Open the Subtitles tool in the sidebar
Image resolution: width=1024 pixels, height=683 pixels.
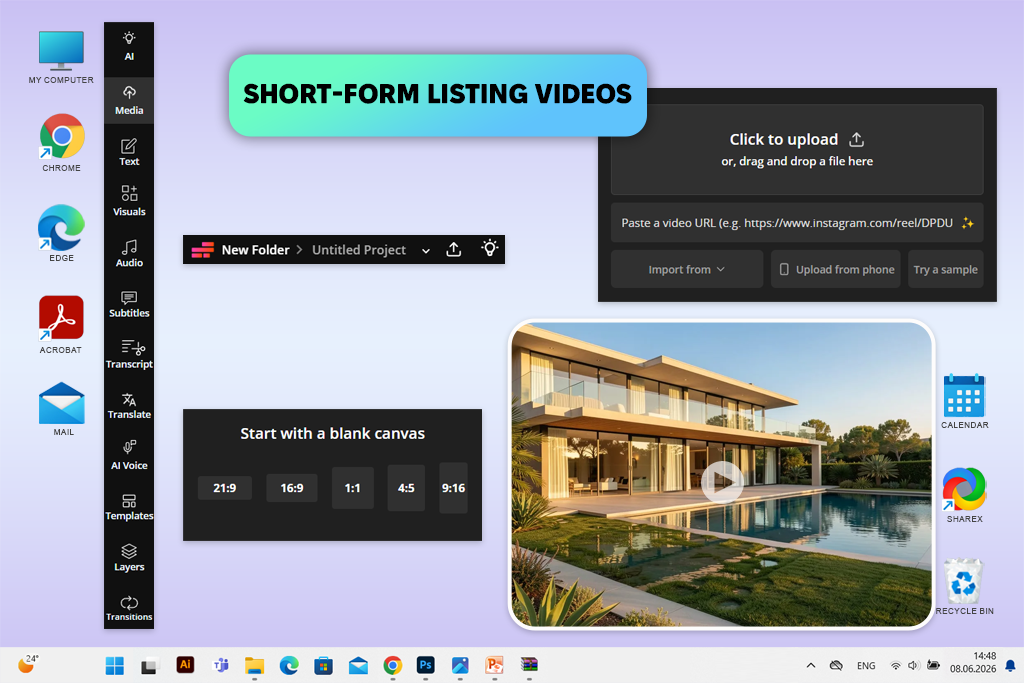[x=129, y=304]
